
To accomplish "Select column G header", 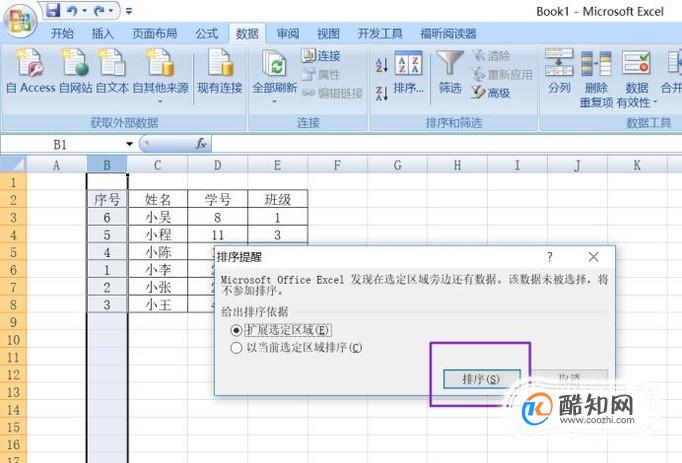I will pyautogui.click(x=397, y=165).
